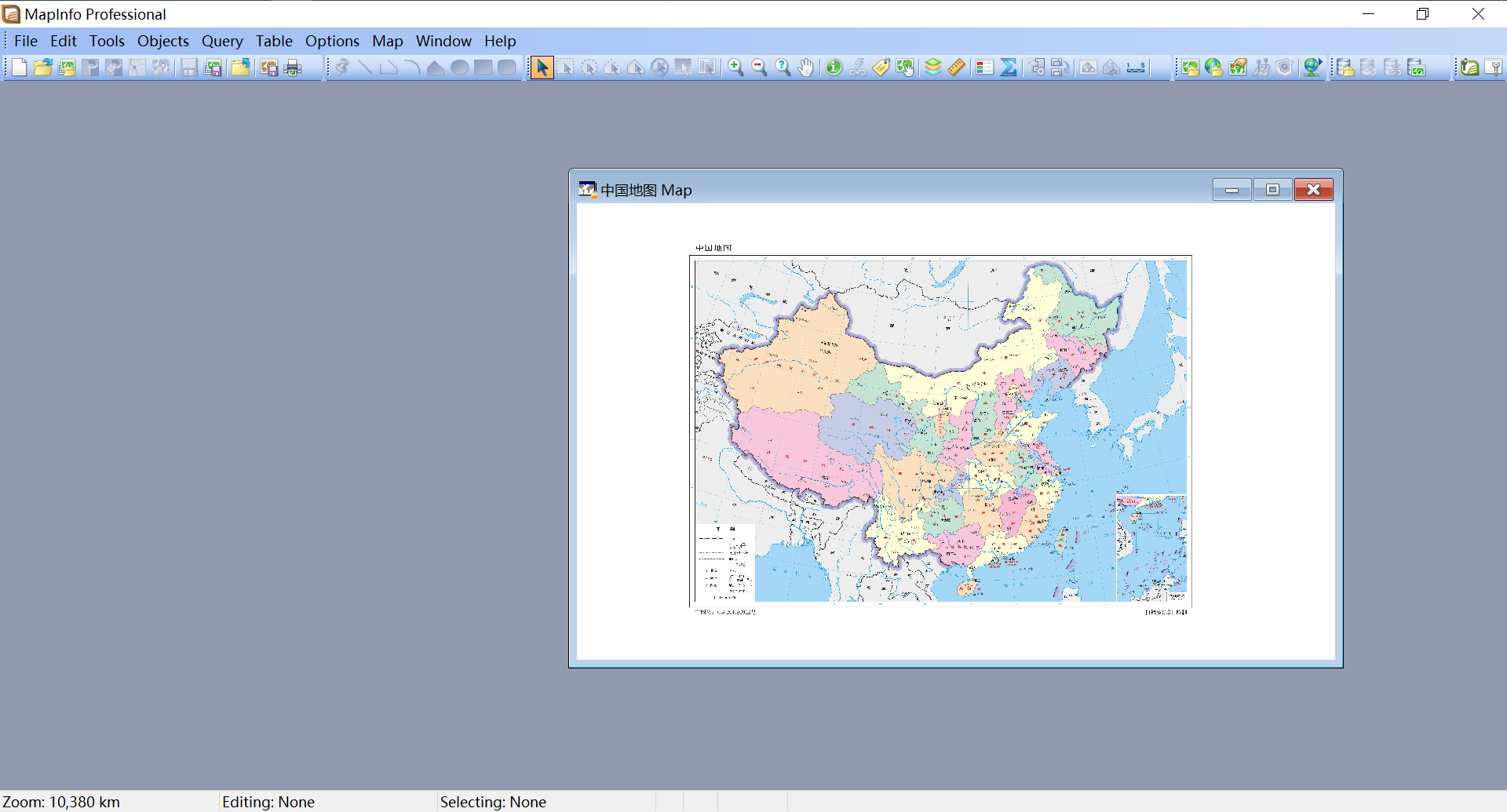Image resolution: width=1507 pixels, height=812 pixels.
Task: Click the database cylinder with folder icon
Action: [x=1345, y=67]
